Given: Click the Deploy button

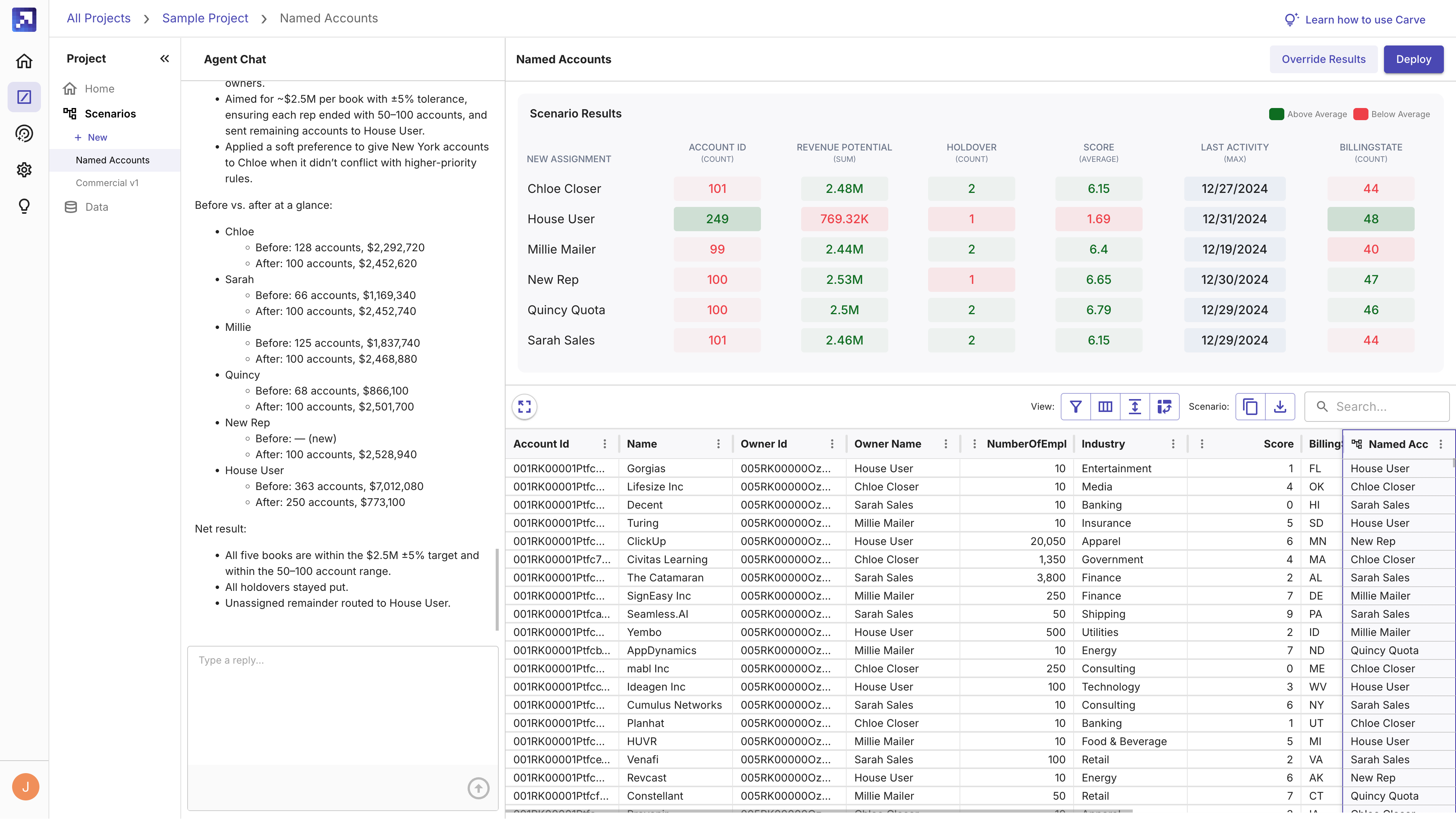Looking at the screenshot, I should pyautogui.click(x=1413, y=60).
